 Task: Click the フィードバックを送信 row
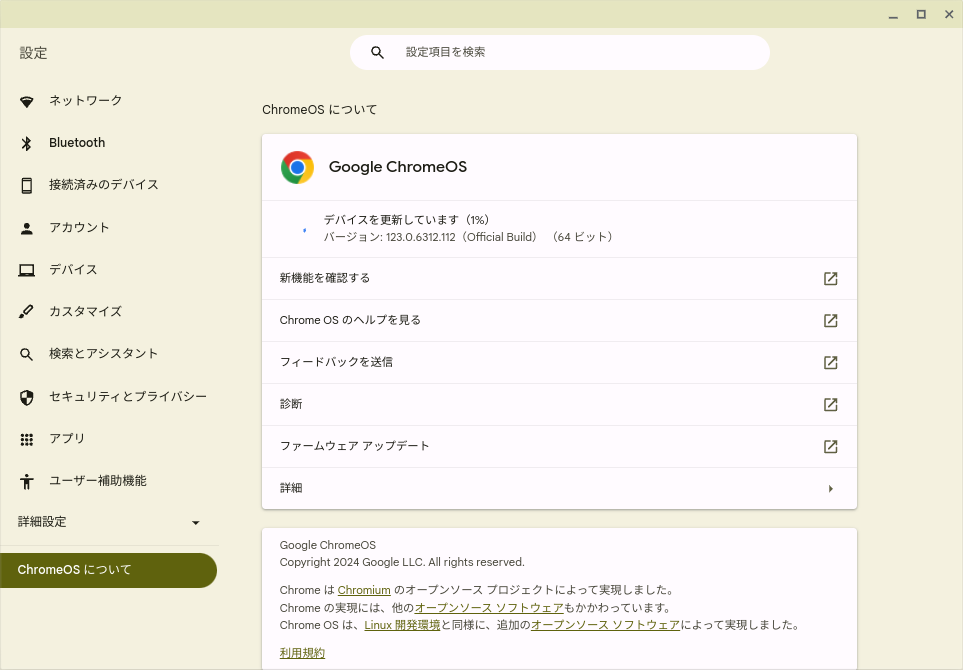tap(559, 363)
